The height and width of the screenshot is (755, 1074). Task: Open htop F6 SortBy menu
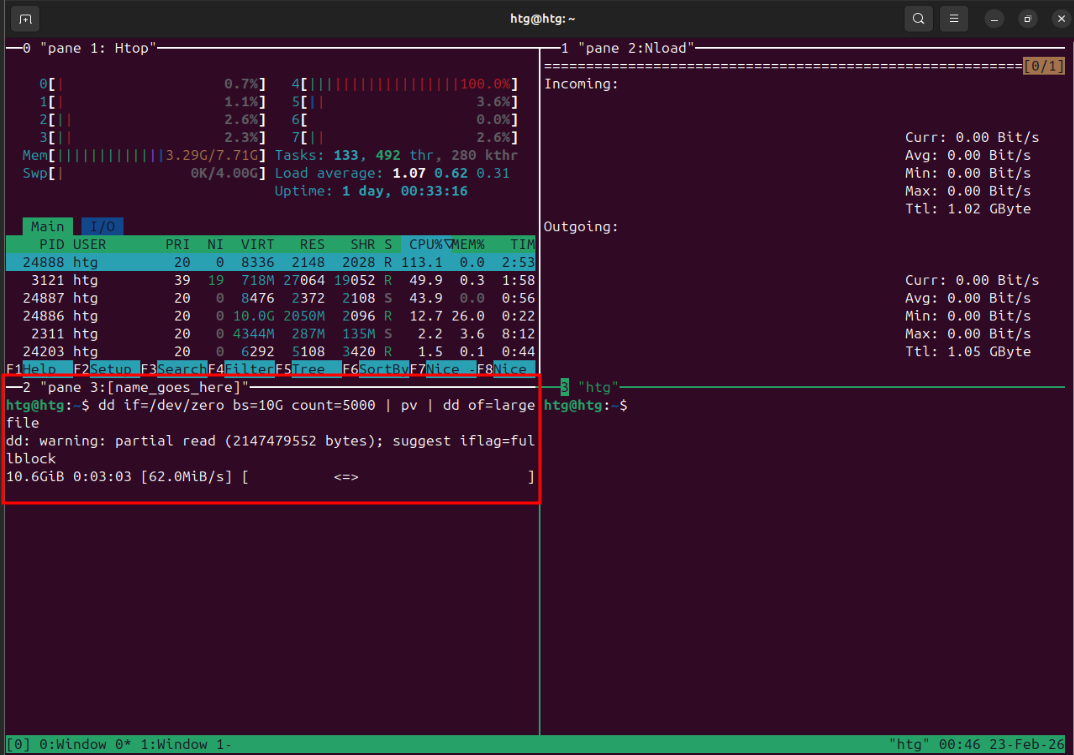click(x=375, y=369)
